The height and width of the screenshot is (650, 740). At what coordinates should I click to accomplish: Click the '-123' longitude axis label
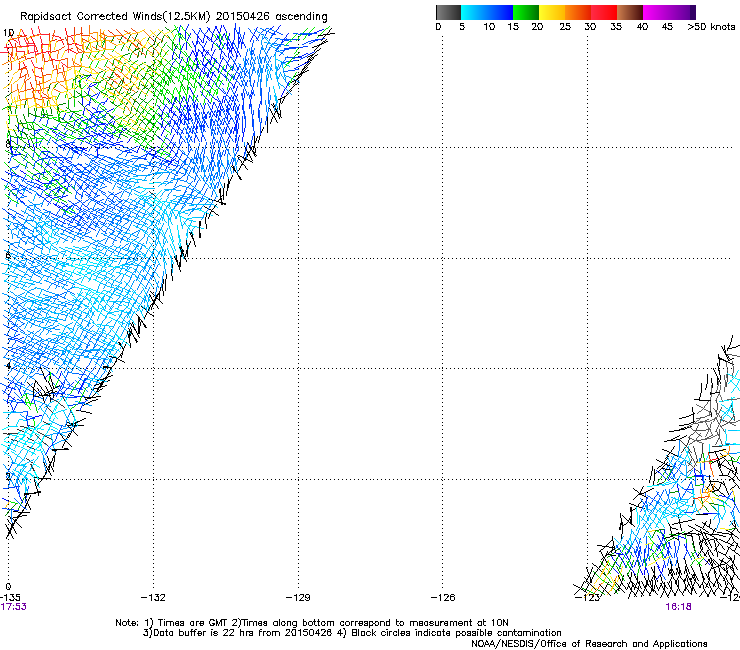click(587, 598)
